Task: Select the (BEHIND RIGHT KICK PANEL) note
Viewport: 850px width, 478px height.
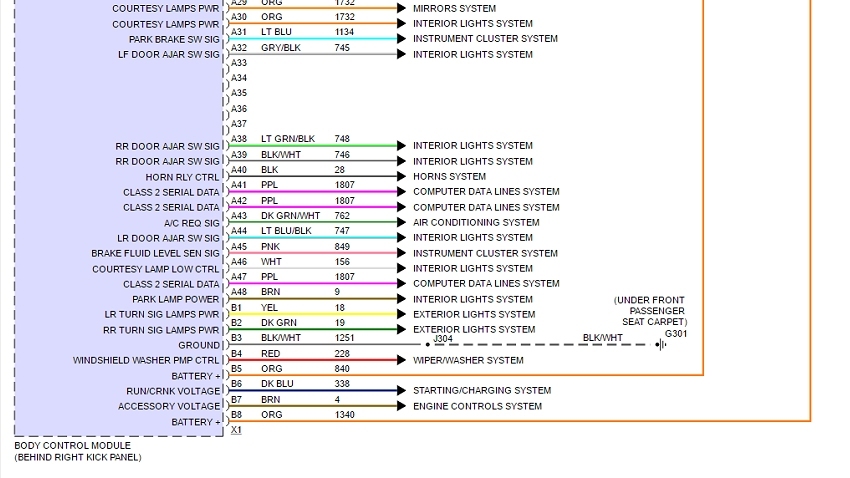Action: point(78,457)
